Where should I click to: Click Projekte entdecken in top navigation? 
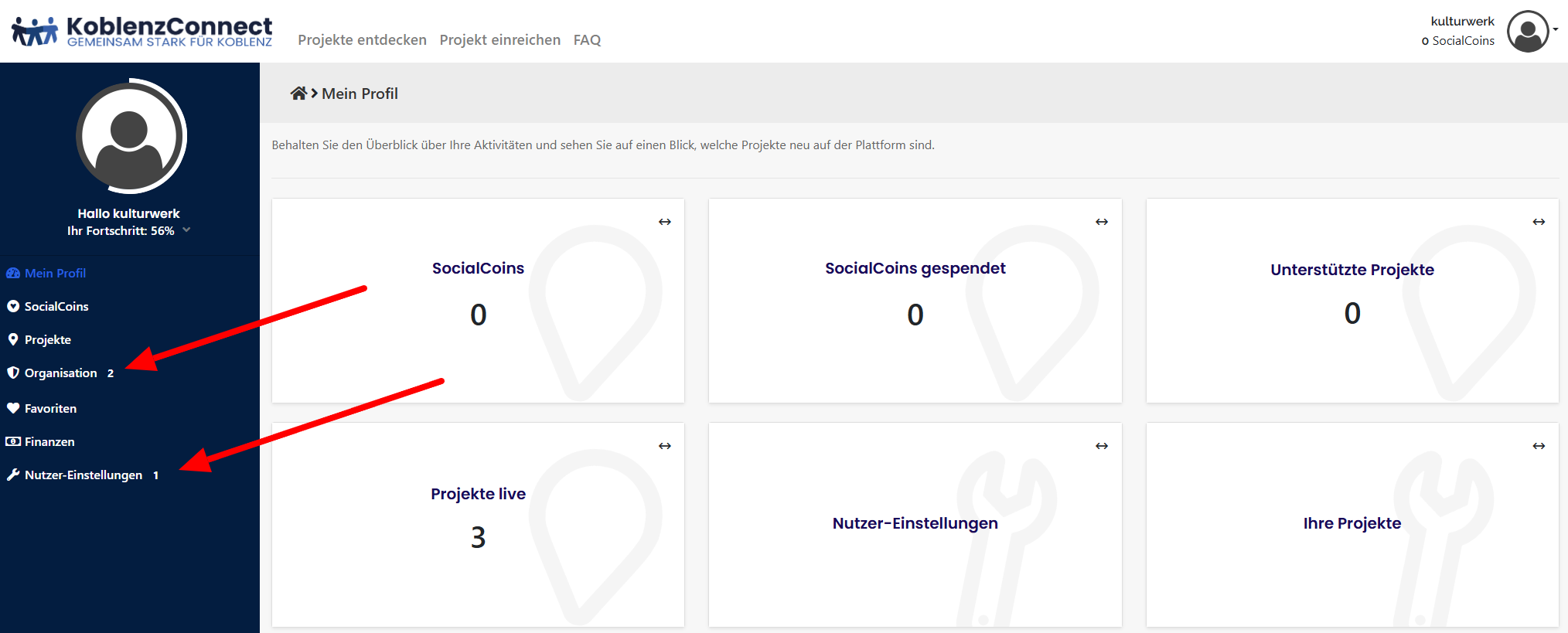[x=362, y=40]
